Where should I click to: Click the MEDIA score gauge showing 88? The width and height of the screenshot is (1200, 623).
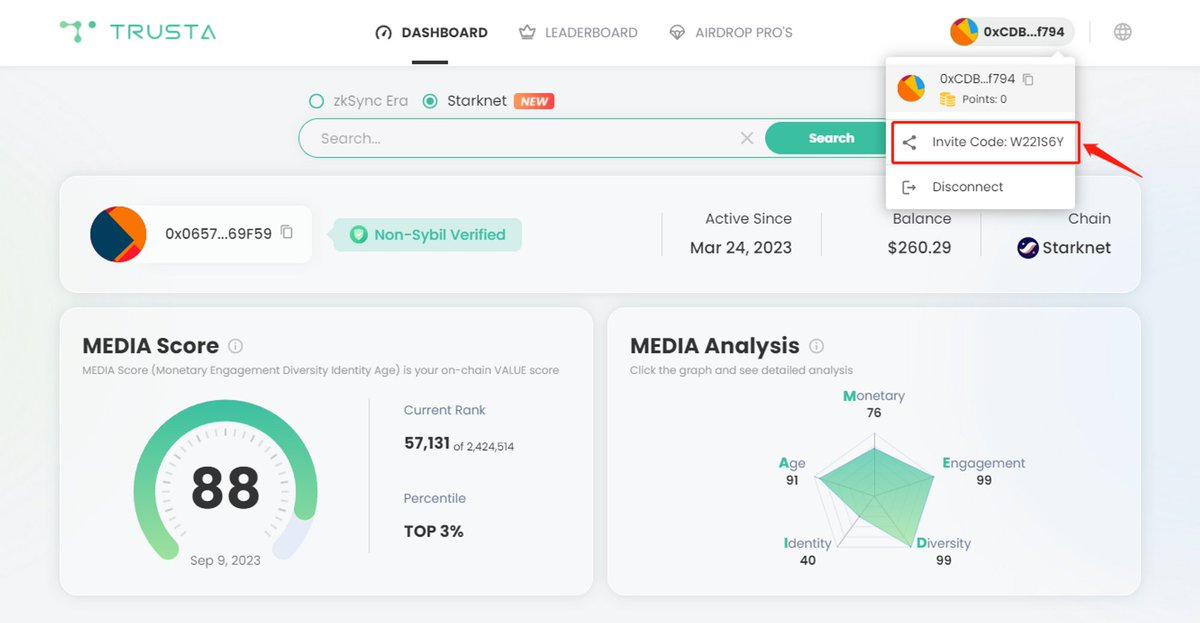click(225, 482)
